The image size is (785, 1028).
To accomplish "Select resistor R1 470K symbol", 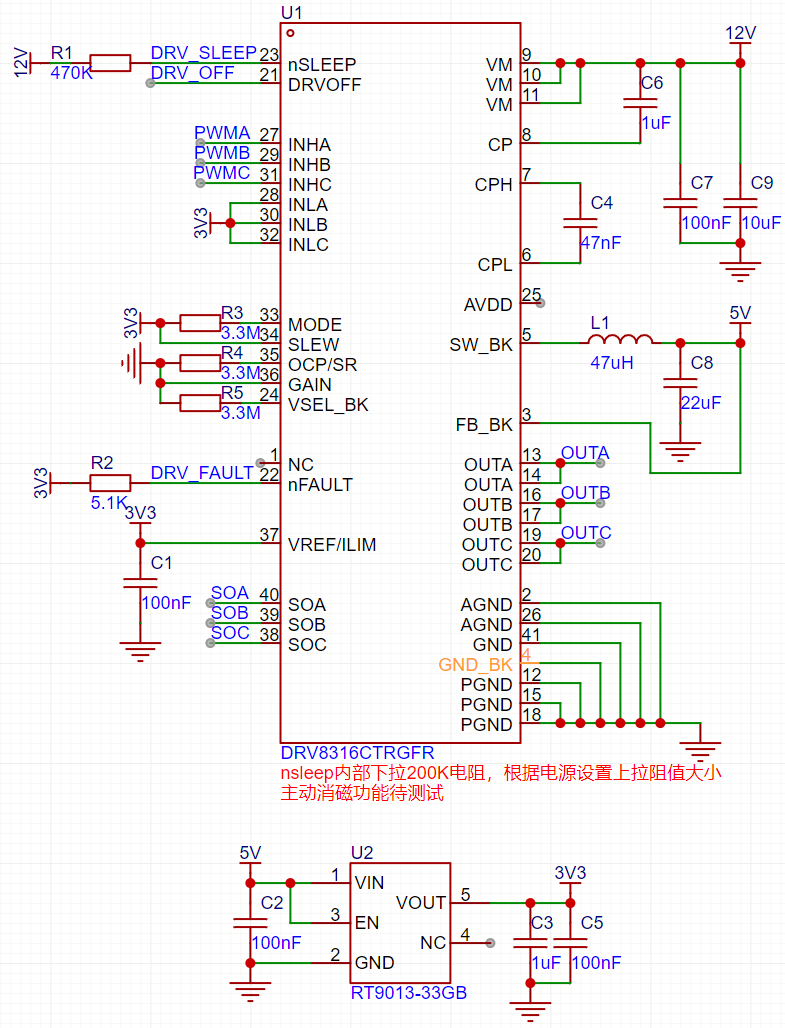I will click(110, 63).
